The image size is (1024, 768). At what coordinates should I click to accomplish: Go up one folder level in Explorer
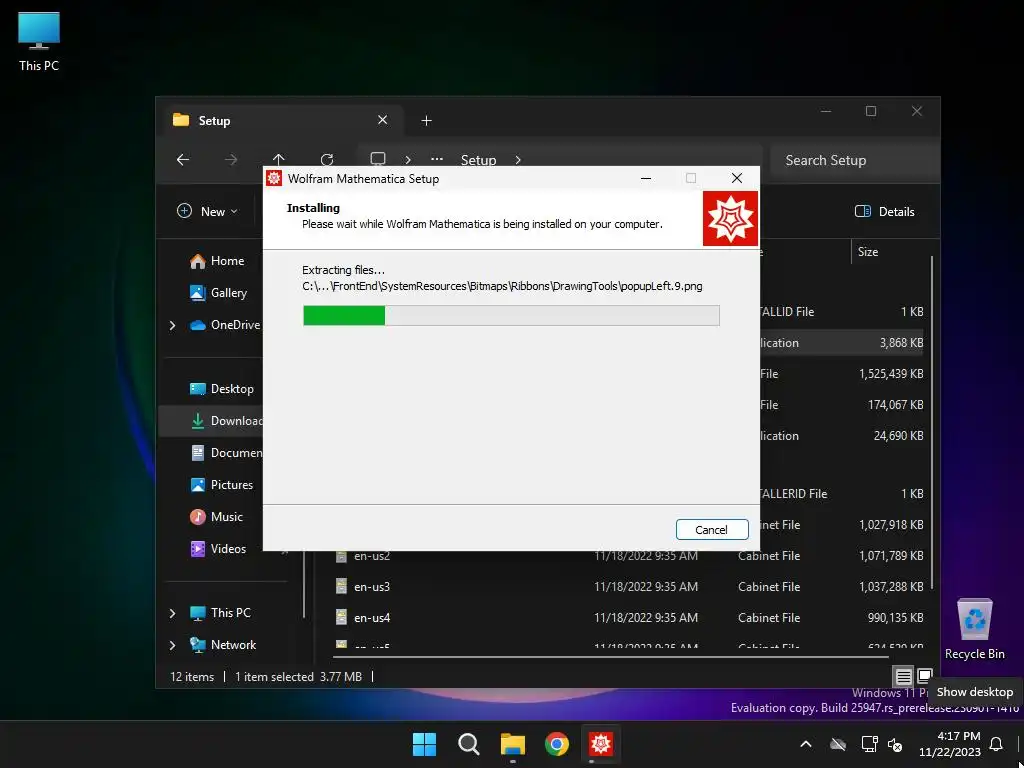click(x=279, y=160)
